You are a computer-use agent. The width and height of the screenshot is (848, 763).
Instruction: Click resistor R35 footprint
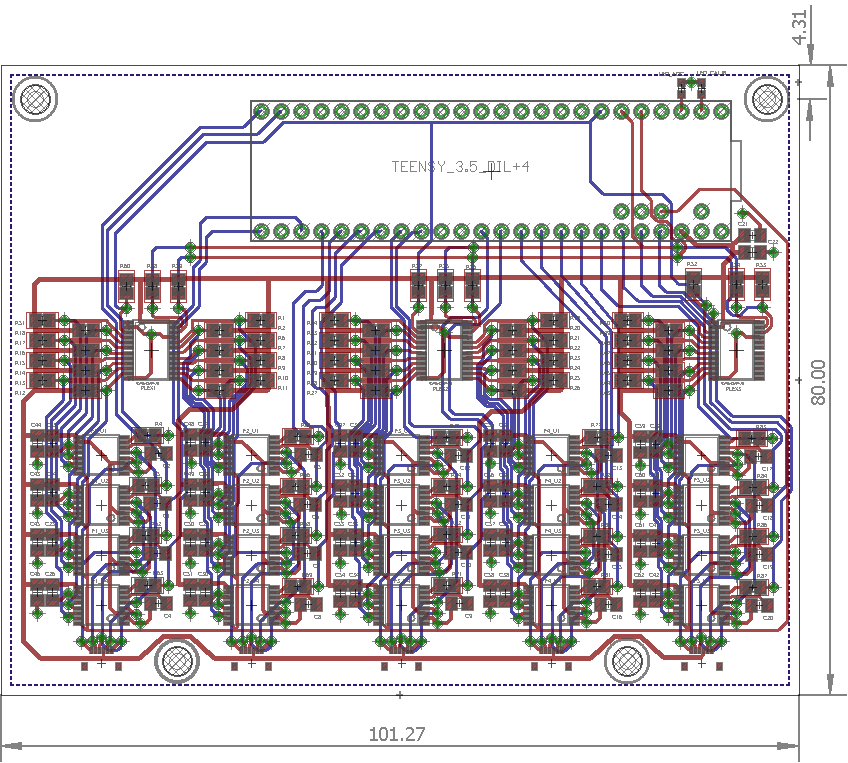pyautogui.click(x=762, y=286)
